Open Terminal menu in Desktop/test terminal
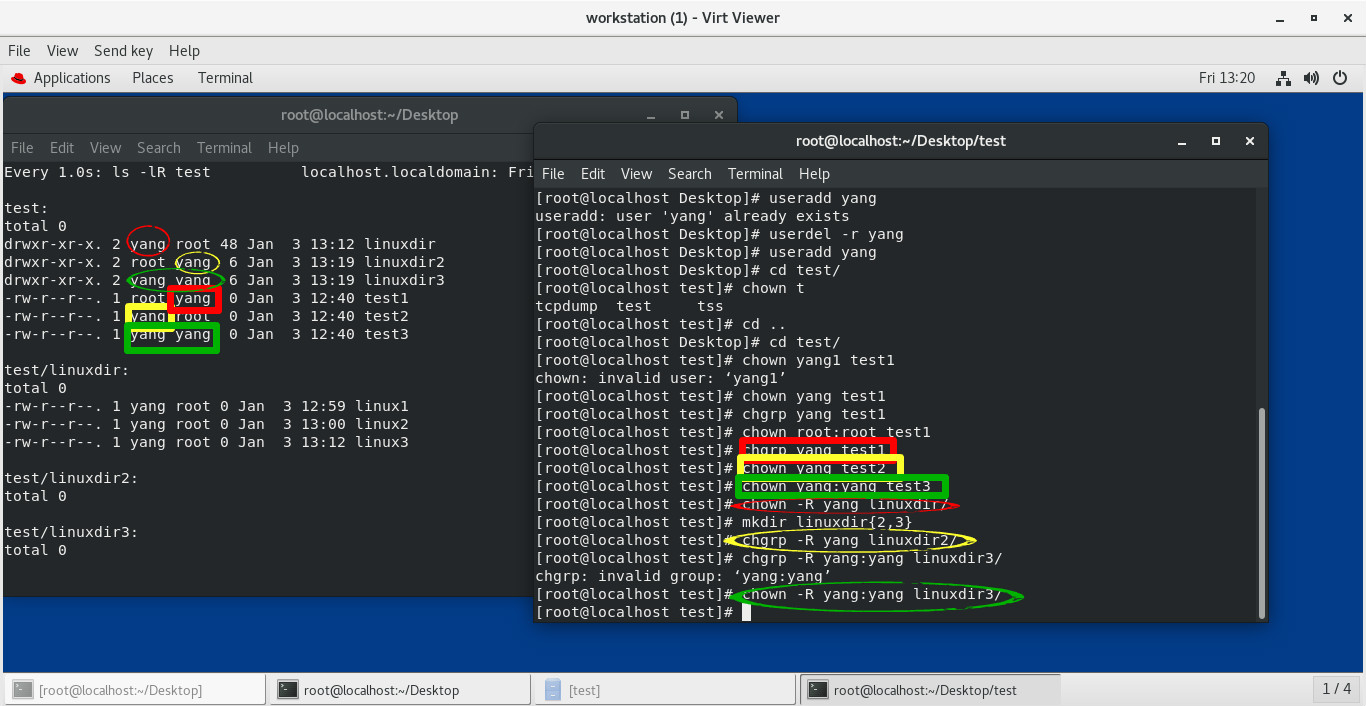This screenshot has height=706, width=1366. [x=755, y=173]
